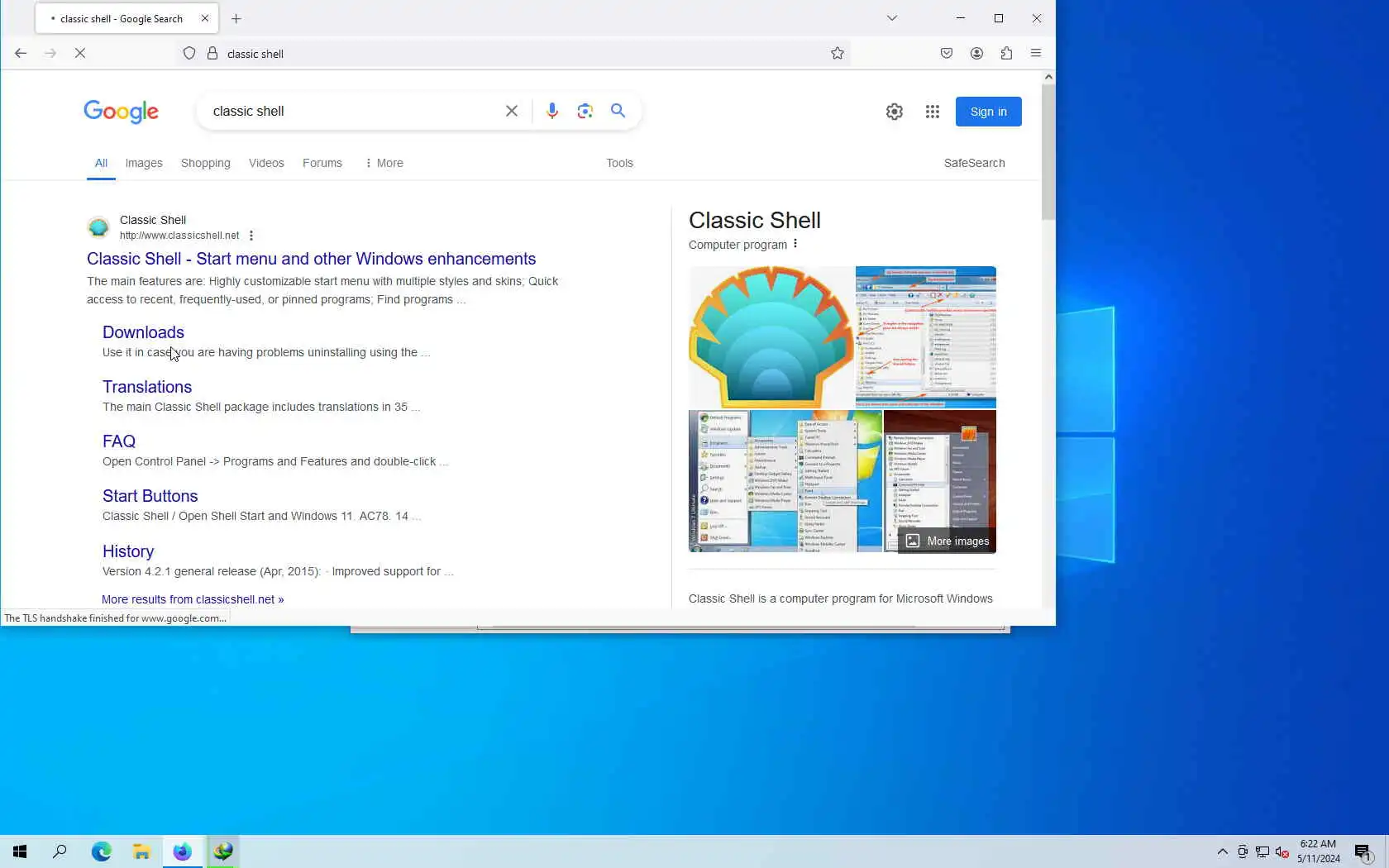This screenshot has height=868, width=1389.
Task: Close the classic shell Google Search tab
Action: 205,18
